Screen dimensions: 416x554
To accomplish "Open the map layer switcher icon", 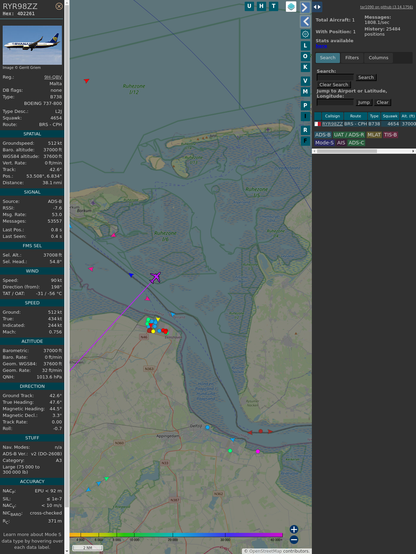I will pyautogui.click(x=291, y=7).
